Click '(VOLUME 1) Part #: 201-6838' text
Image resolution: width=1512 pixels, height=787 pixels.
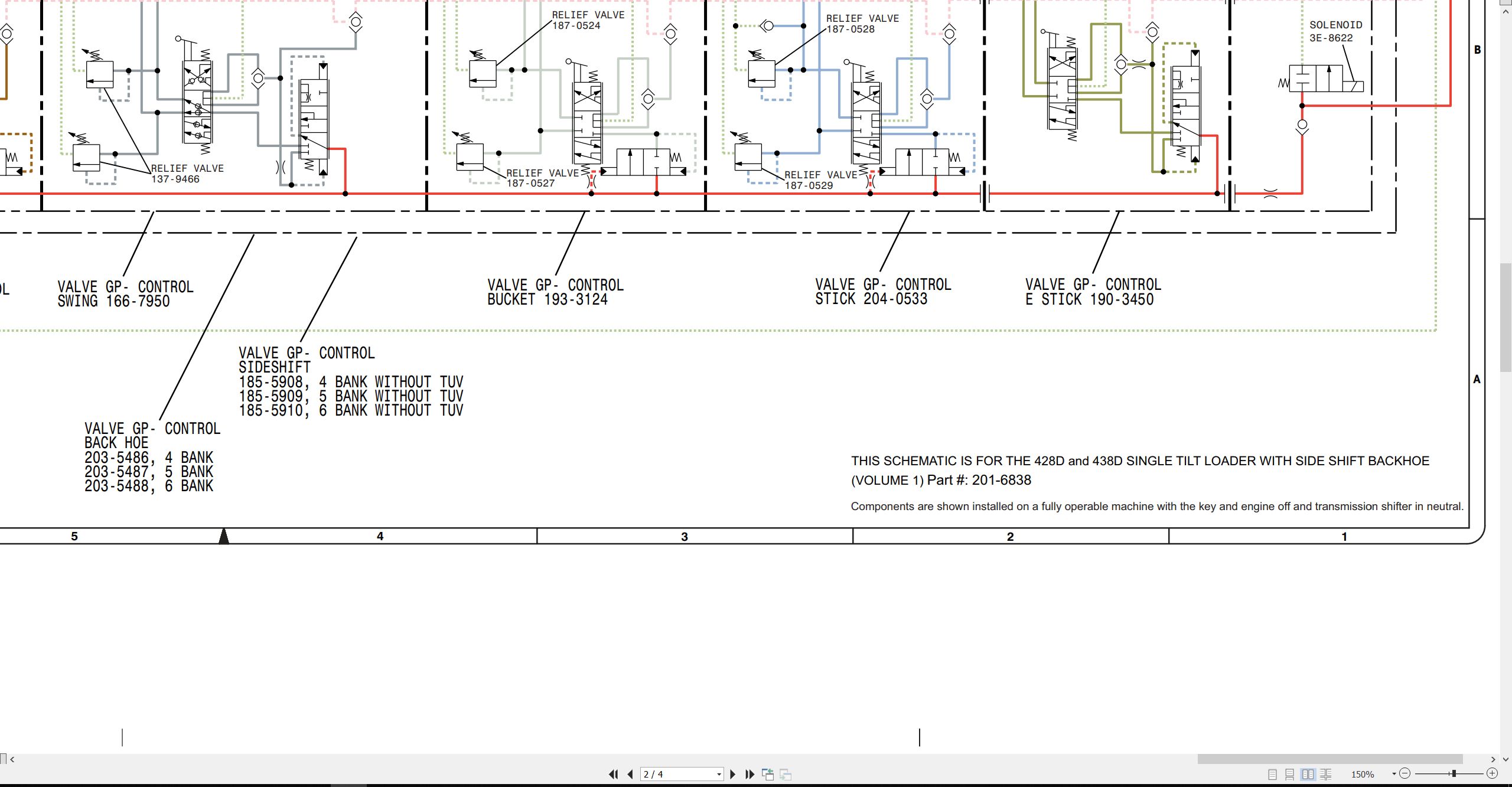[941, 480]
